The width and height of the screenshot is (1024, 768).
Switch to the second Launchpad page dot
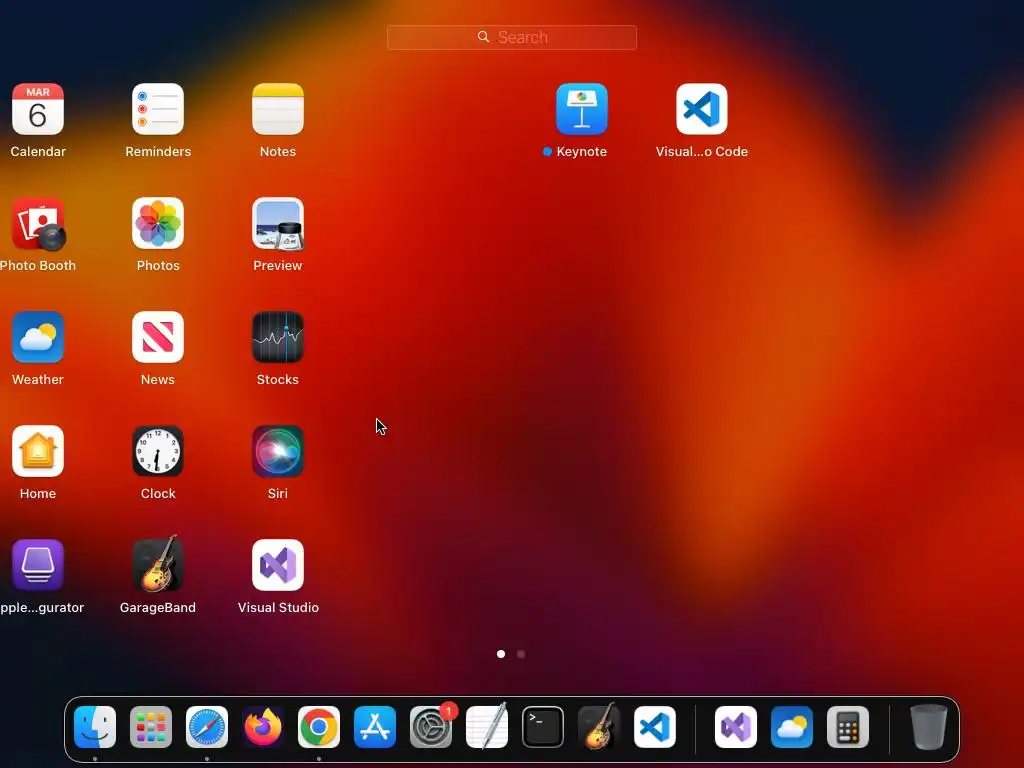[521, 654]
